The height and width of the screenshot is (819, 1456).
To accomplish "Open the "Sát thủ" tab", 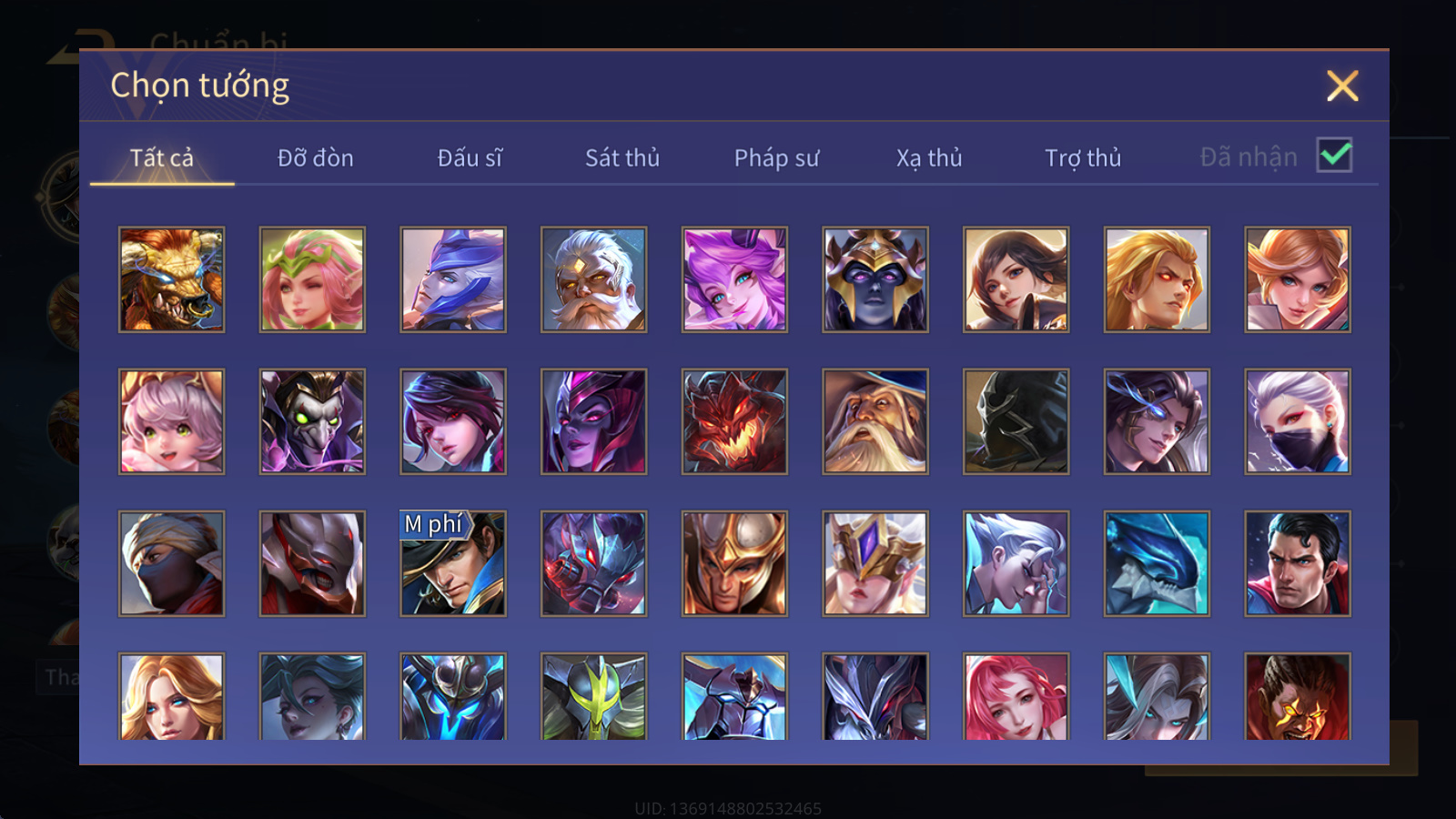I will point(622,157).
